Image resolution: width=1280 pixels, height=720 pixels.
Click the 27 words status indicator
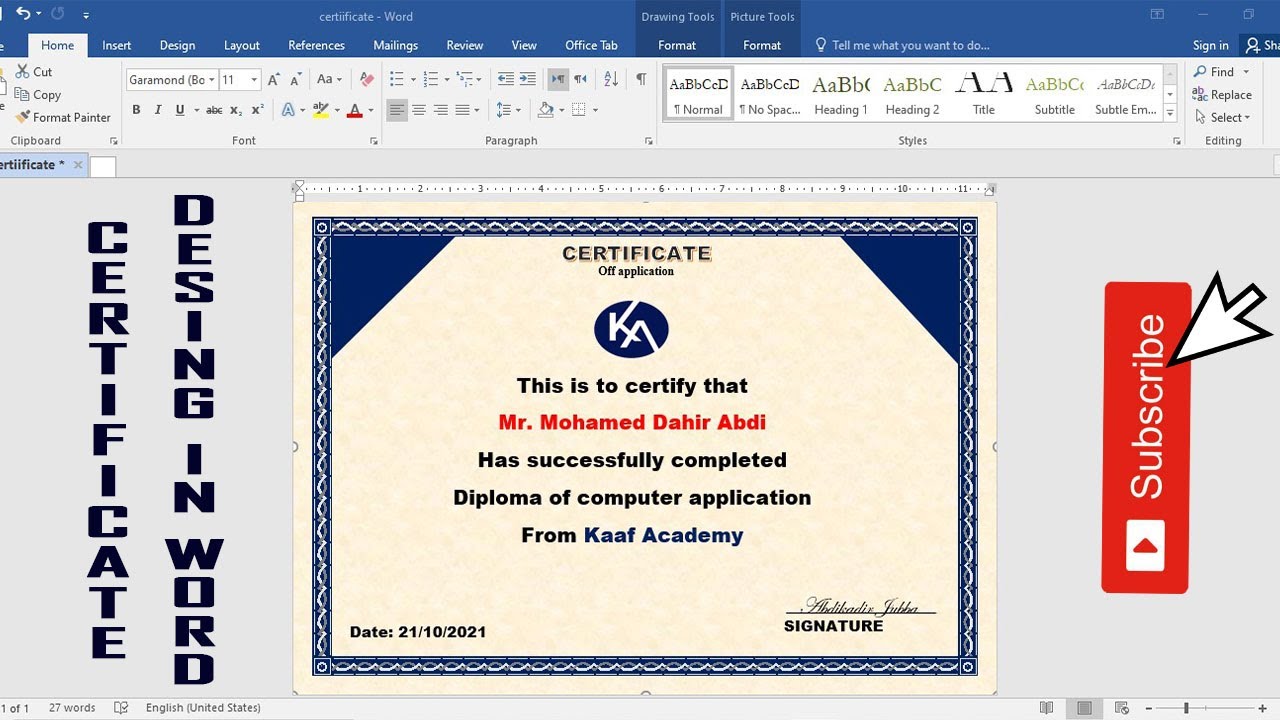[x=72, y=708]
